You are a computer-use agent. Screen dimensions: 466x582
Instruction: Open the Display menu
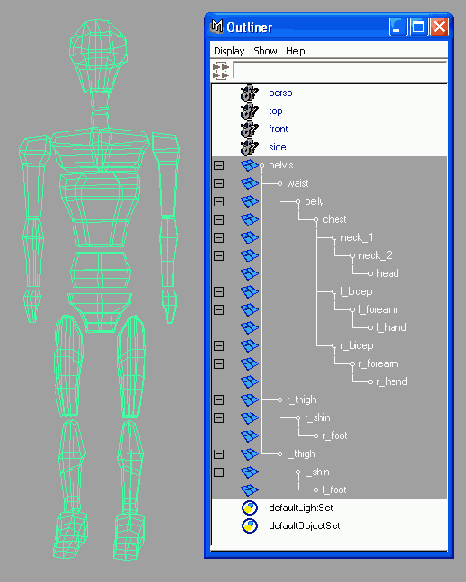229,51
